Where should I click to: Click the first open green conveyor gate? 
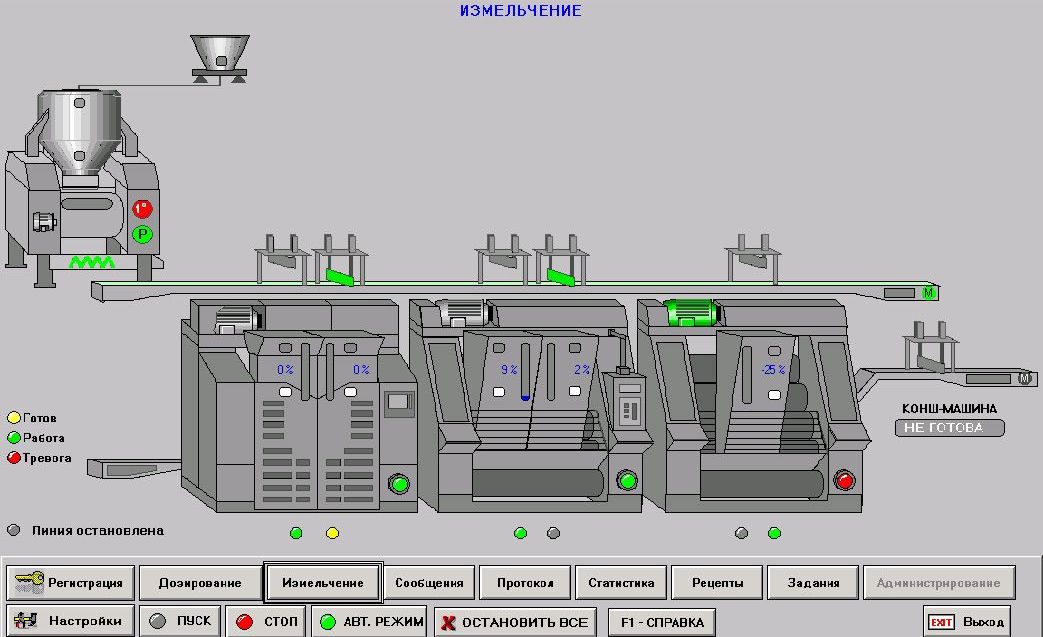tap(339, 276)
